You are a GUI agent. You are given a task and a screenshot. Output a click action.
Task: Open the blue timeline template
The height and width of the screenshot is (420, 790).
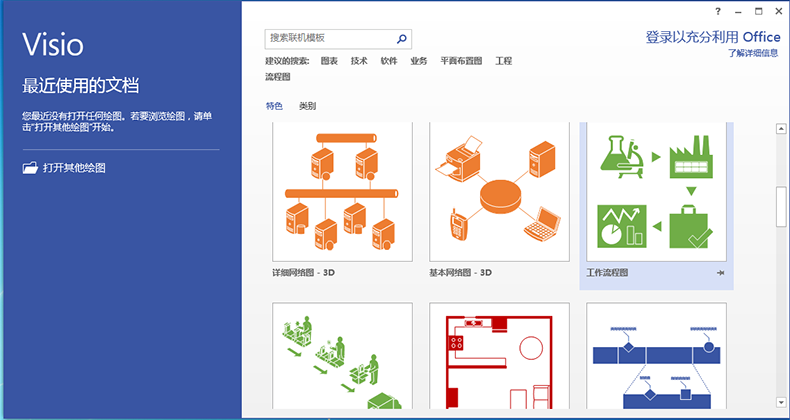tap(656, 356)
